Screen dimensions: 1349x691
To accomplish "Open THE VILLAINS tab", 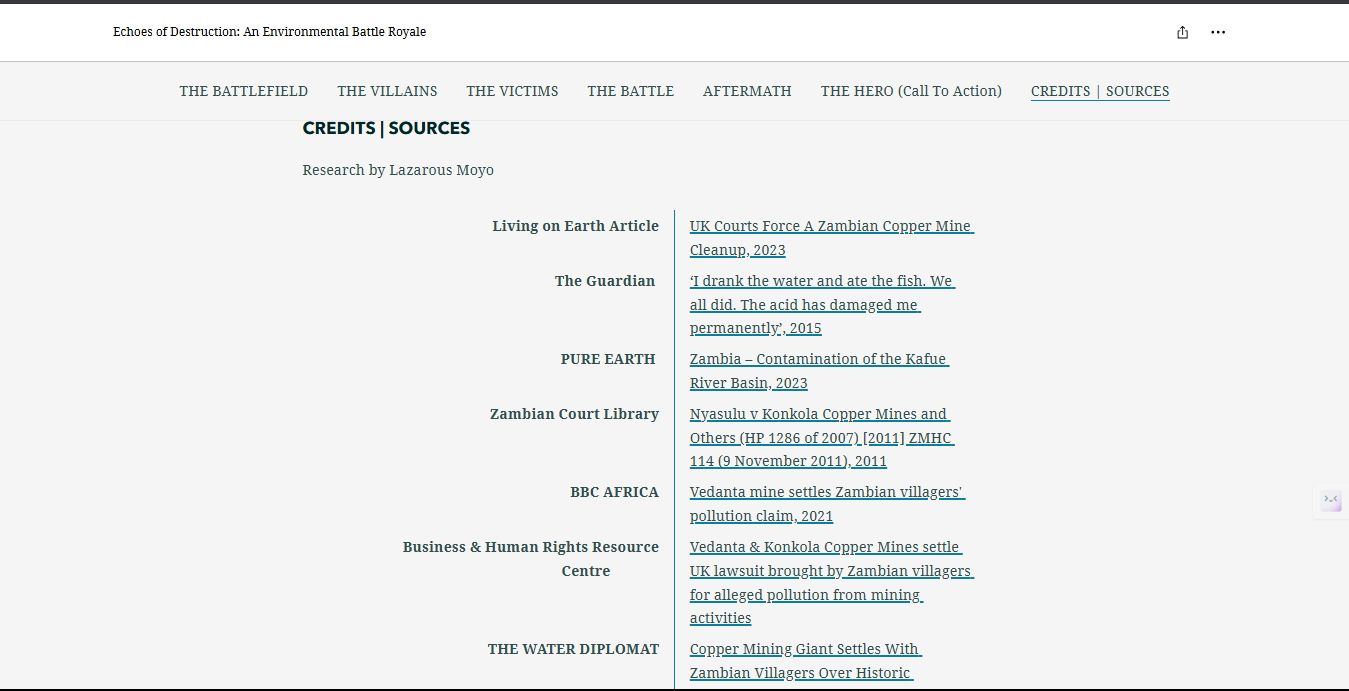I will click(x=387, y=91).
